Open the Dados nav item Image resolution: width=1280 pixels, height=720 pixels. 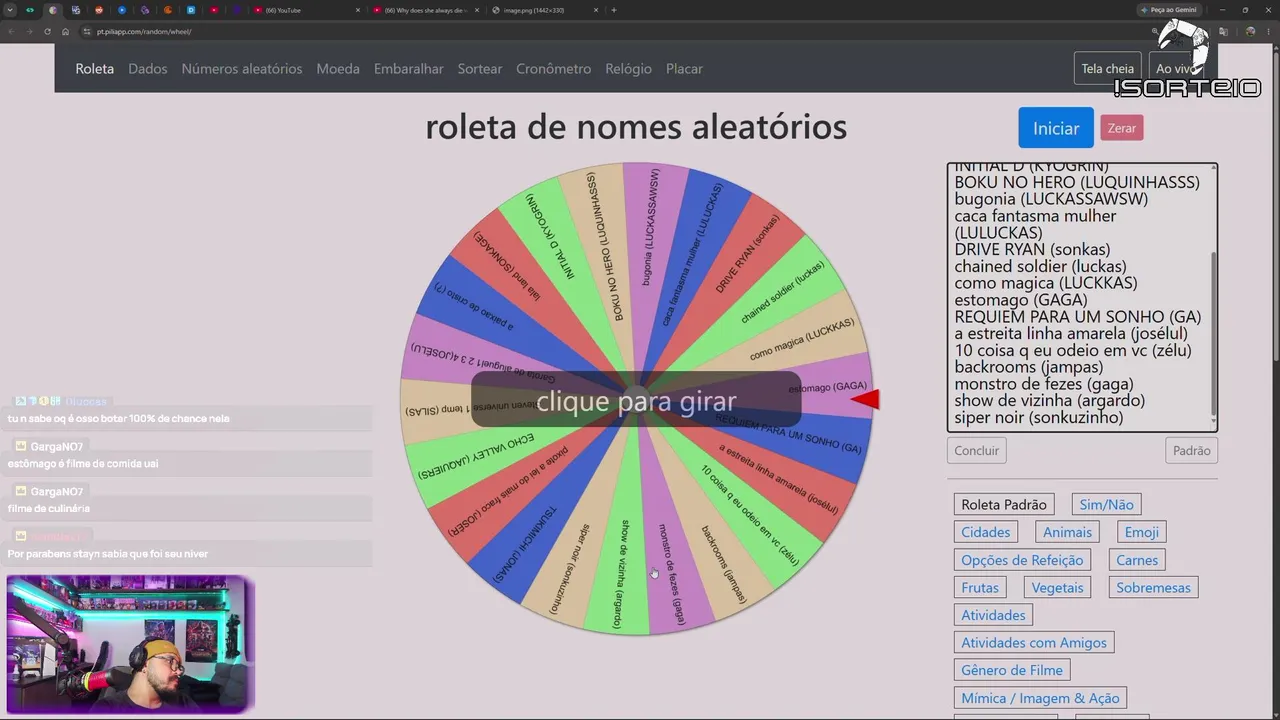(x=148, y=69)
